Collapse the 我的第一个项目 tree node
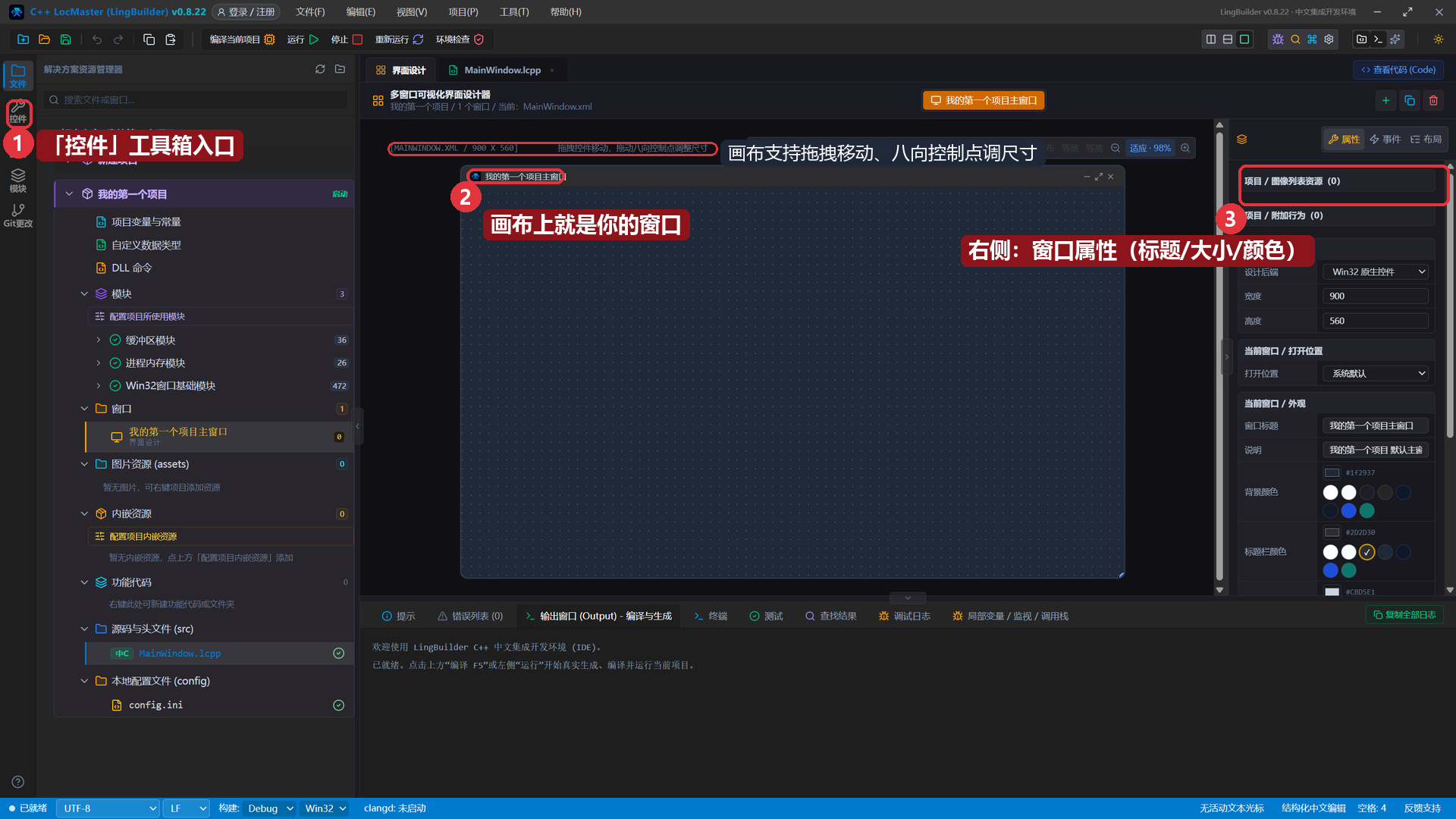Screen dimensions: 1456x819 [x=69, y=194]
